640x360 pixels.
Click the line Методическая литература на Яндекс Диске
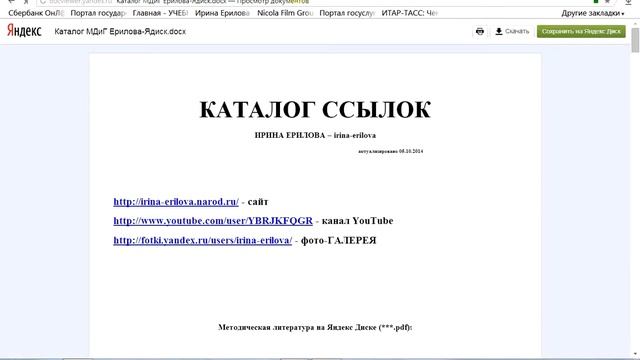click(315, 327)
